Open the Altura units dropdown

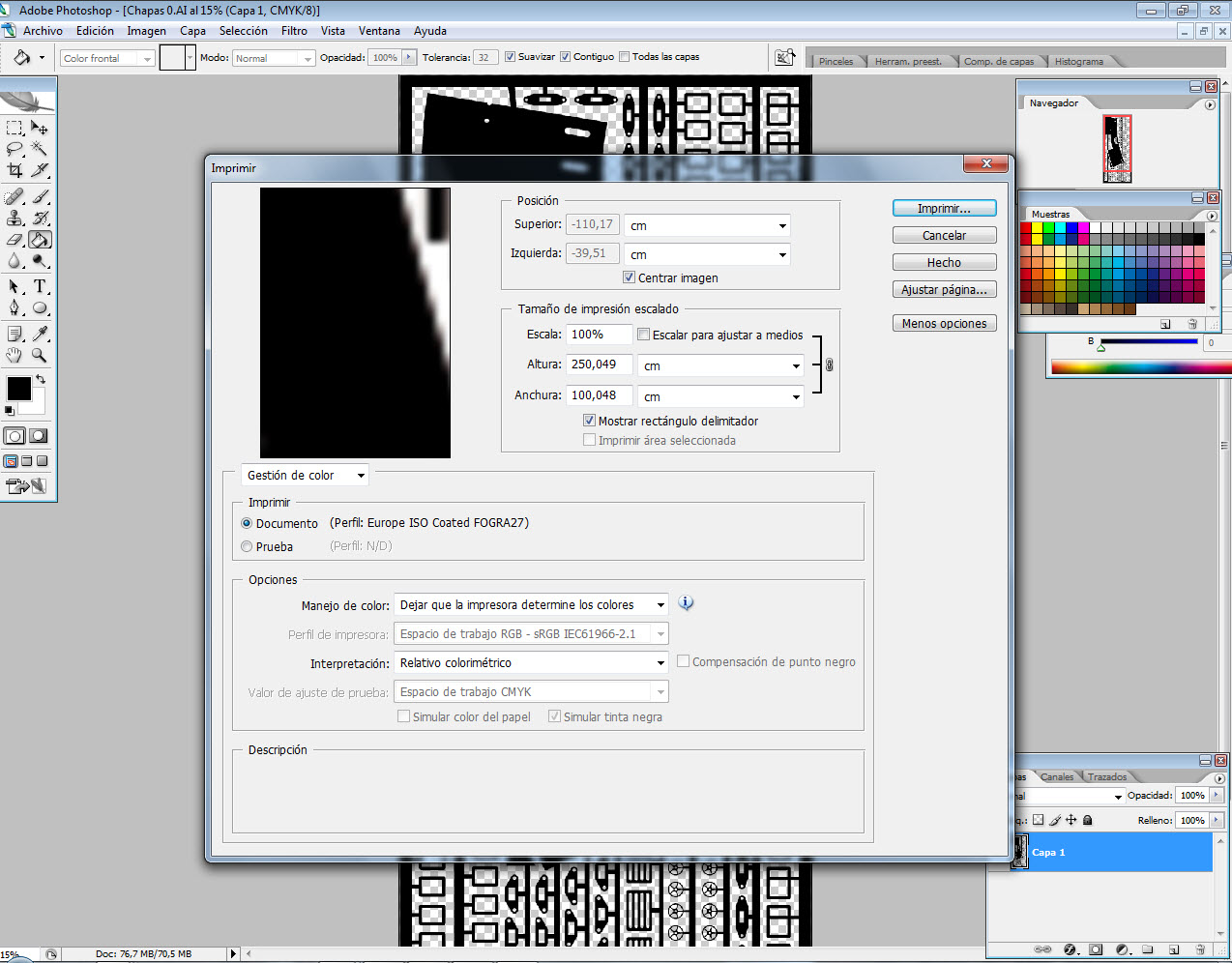[x=721, y=366]
